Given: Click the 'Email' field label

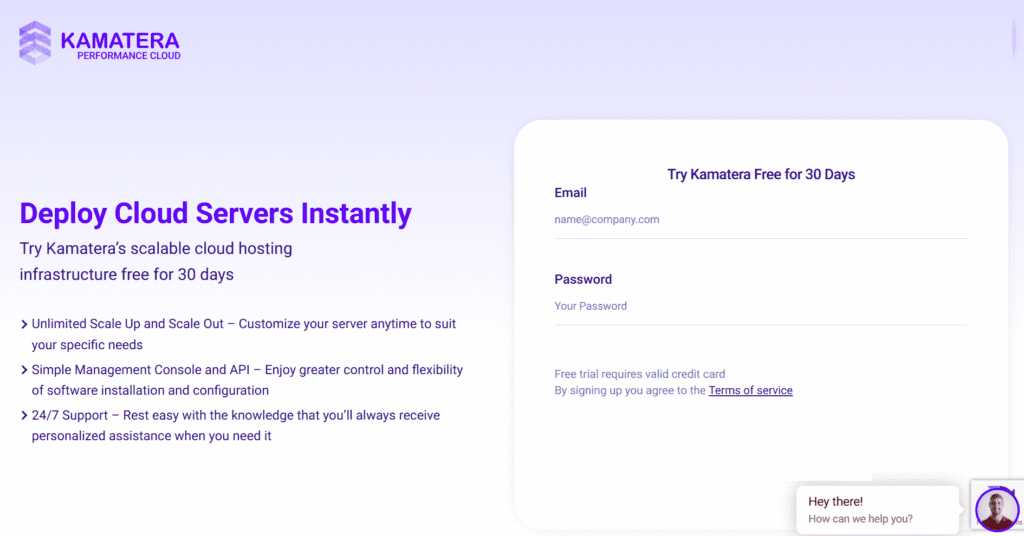Looking at the screenshot, I should click(x=570, y=193).
